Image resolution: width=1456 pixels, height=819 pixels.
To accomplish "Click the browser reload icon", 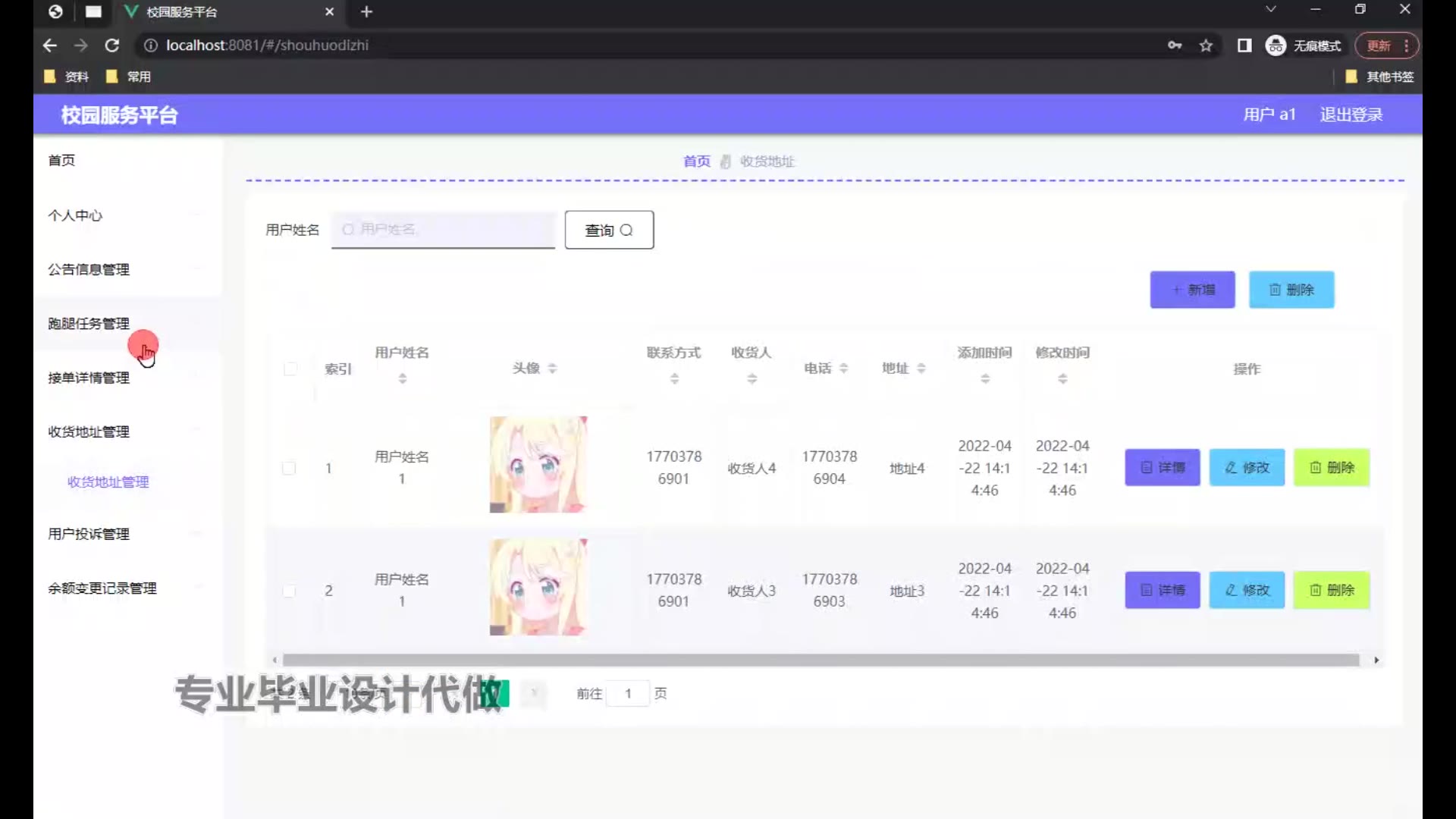I will 112,45.
